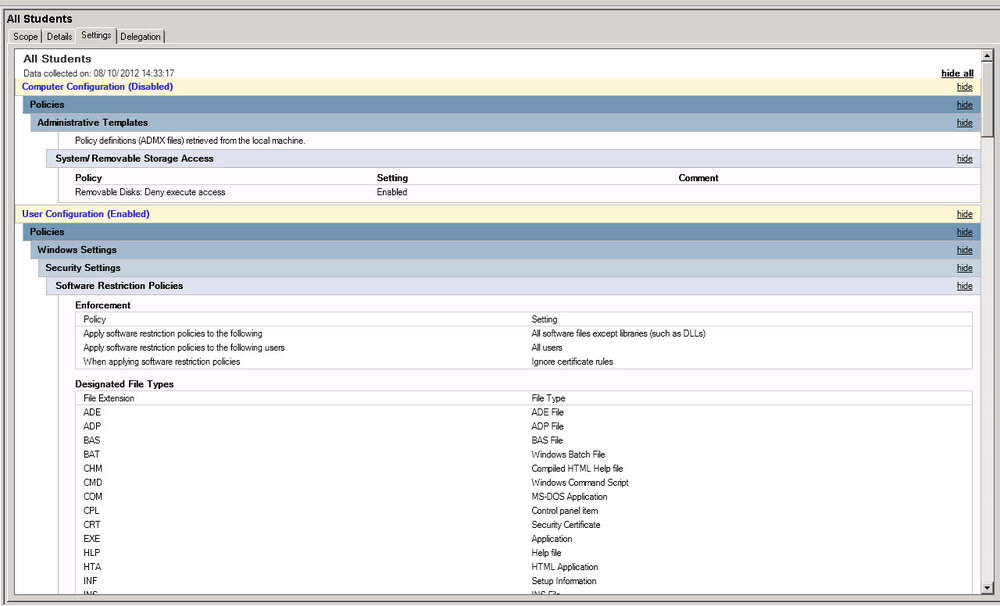Click User Configuration (Enabled) heading link
The height and width of the screenshot is (606, 1000).
coord(85,214)
